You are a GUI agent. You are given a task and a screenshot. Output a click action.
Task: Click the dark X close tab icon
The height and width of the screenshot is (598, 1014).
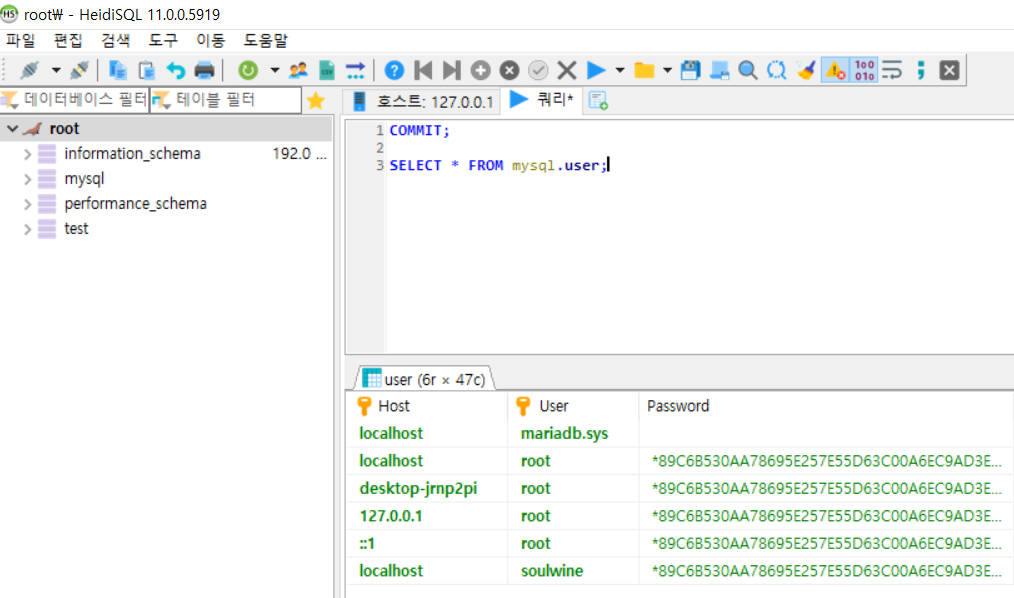click(949, 70)
